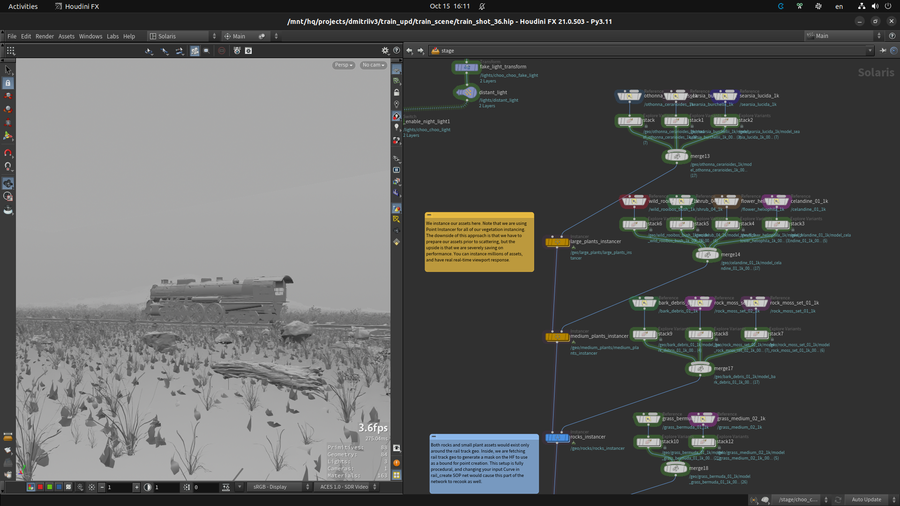This screenshot has height=506, width=900.
Task: Select the fake_light_transform node
Action: point(466,67)
